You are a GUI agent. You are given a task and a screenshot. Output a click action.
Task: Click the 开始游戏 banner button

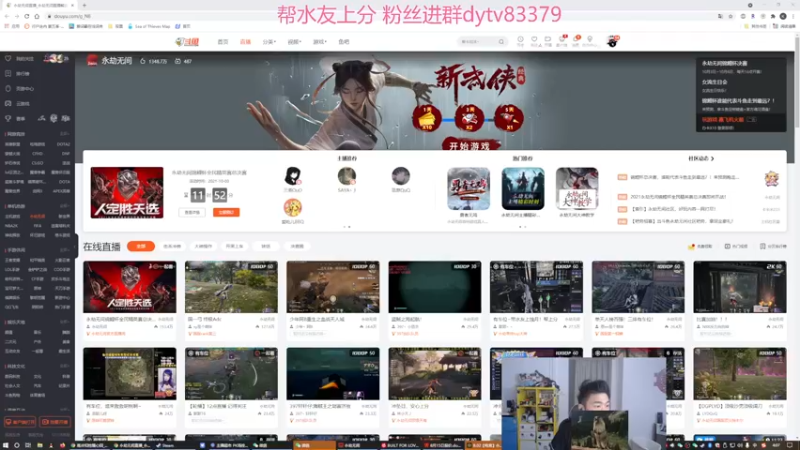coord(469,145)
